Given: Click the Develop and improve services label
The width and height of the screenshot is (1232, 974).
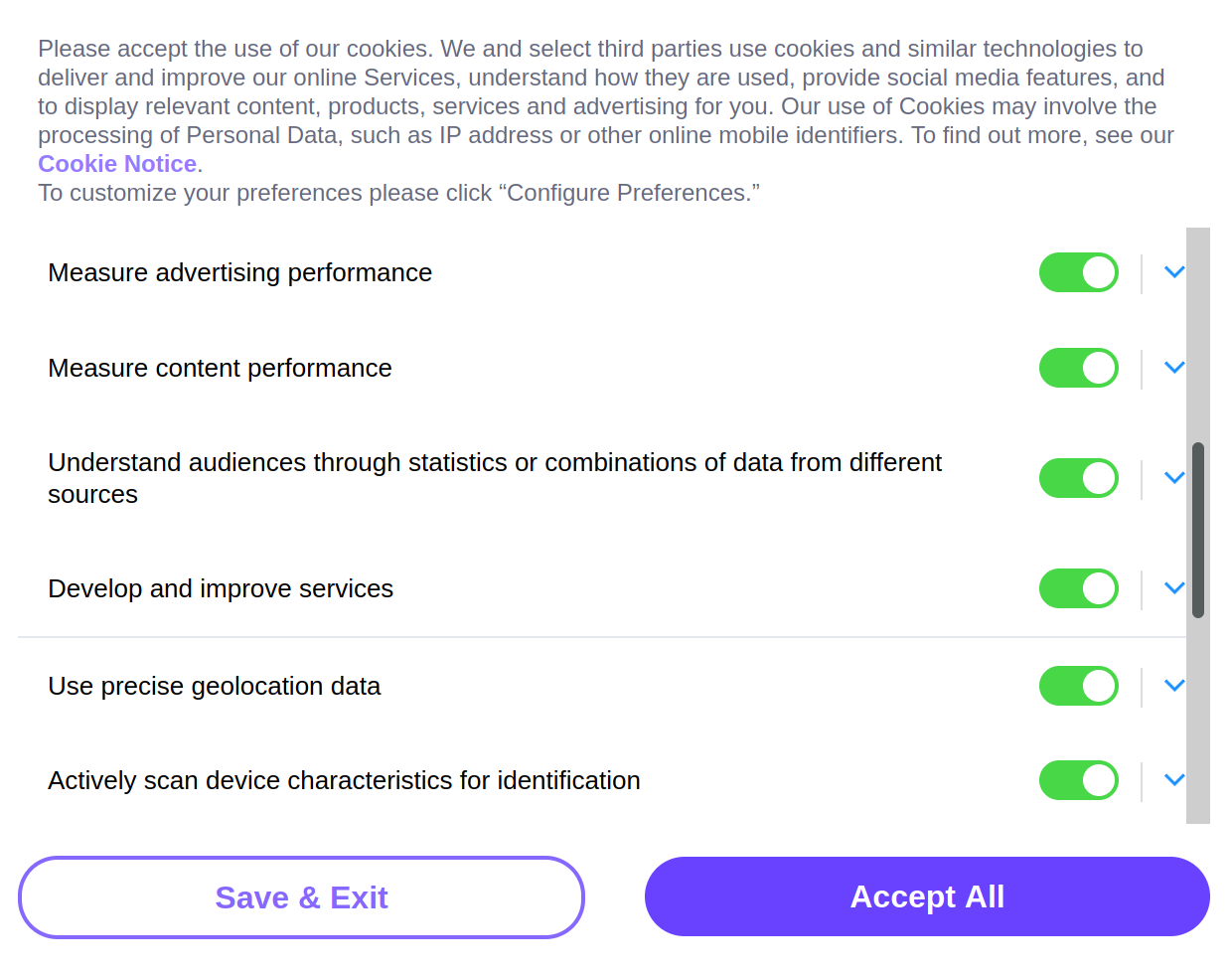Looking at the screenshot, I should click(221, 588).
